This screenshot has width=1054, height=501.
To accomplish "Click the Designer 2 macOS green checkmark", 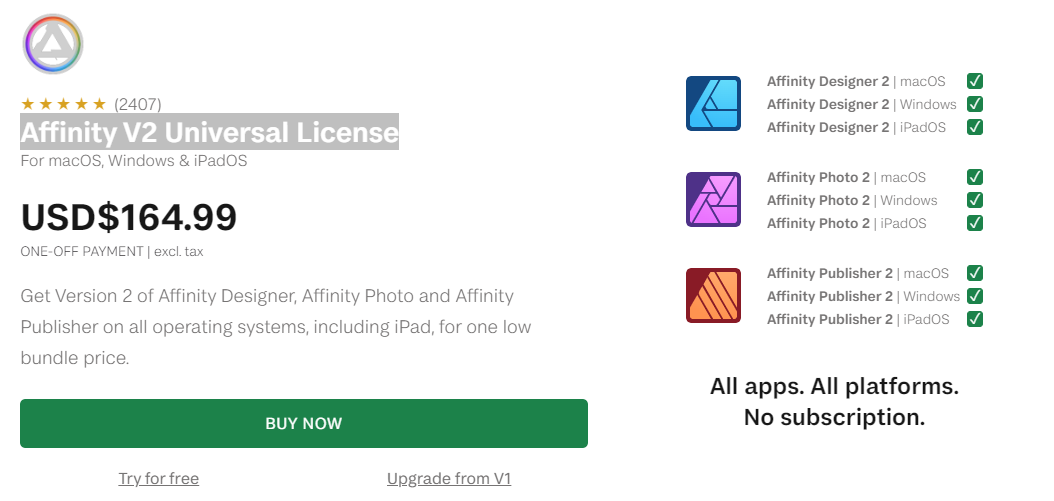I will [975, 81].
